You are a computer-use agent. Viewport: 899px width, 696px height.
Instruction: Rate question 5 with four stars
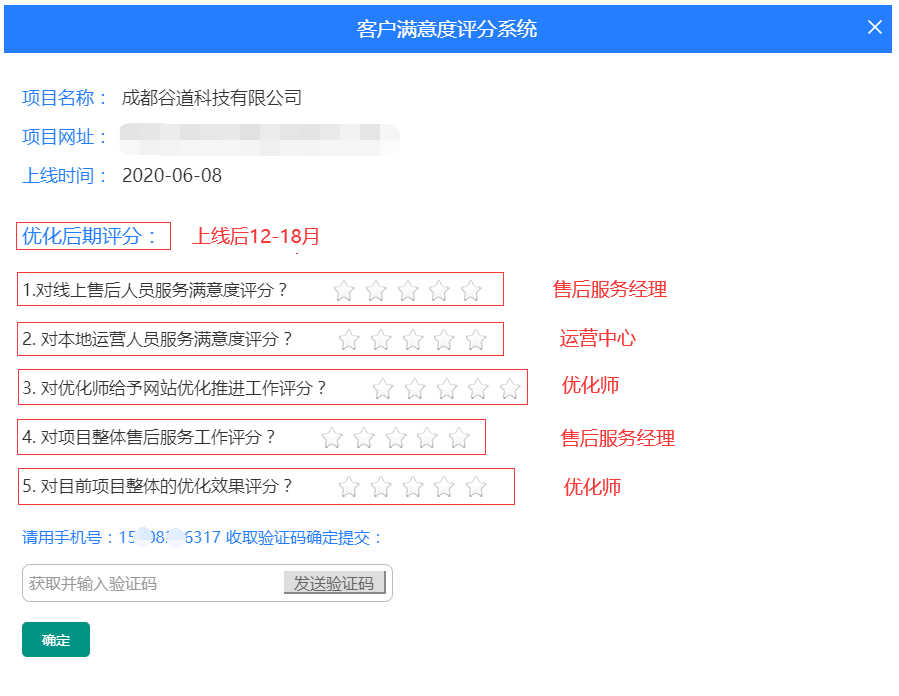click(x=445, y=487)
